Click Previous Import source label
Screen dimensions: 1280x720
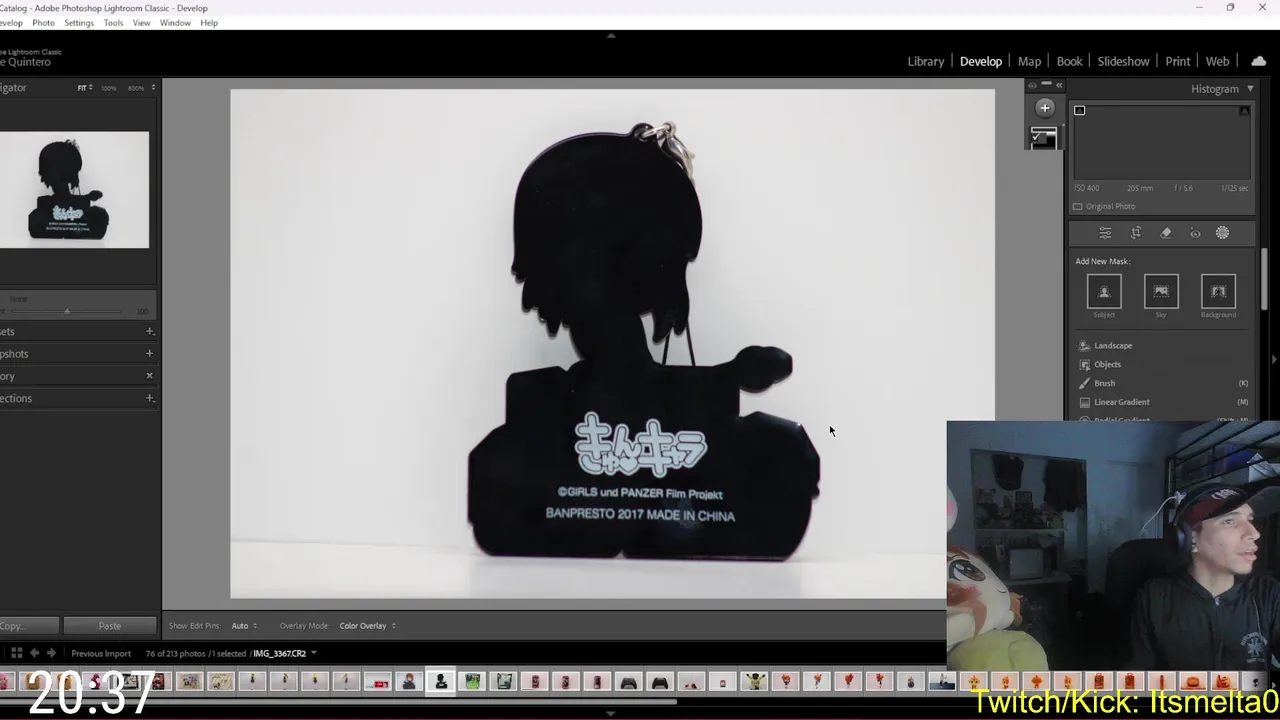(100, 653)
